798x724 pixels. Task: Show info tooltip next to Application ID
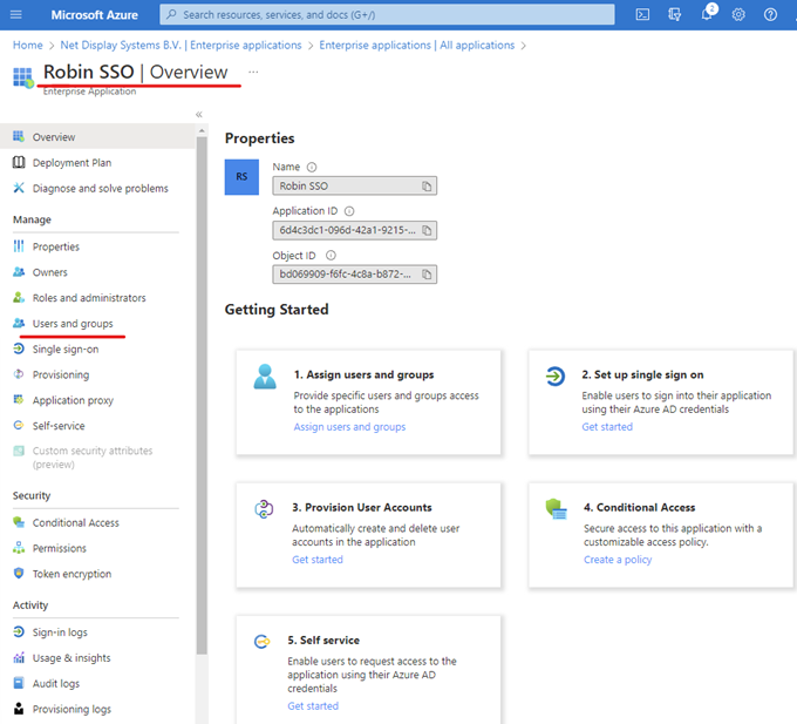pyautogui.click(x=349, y=211)
